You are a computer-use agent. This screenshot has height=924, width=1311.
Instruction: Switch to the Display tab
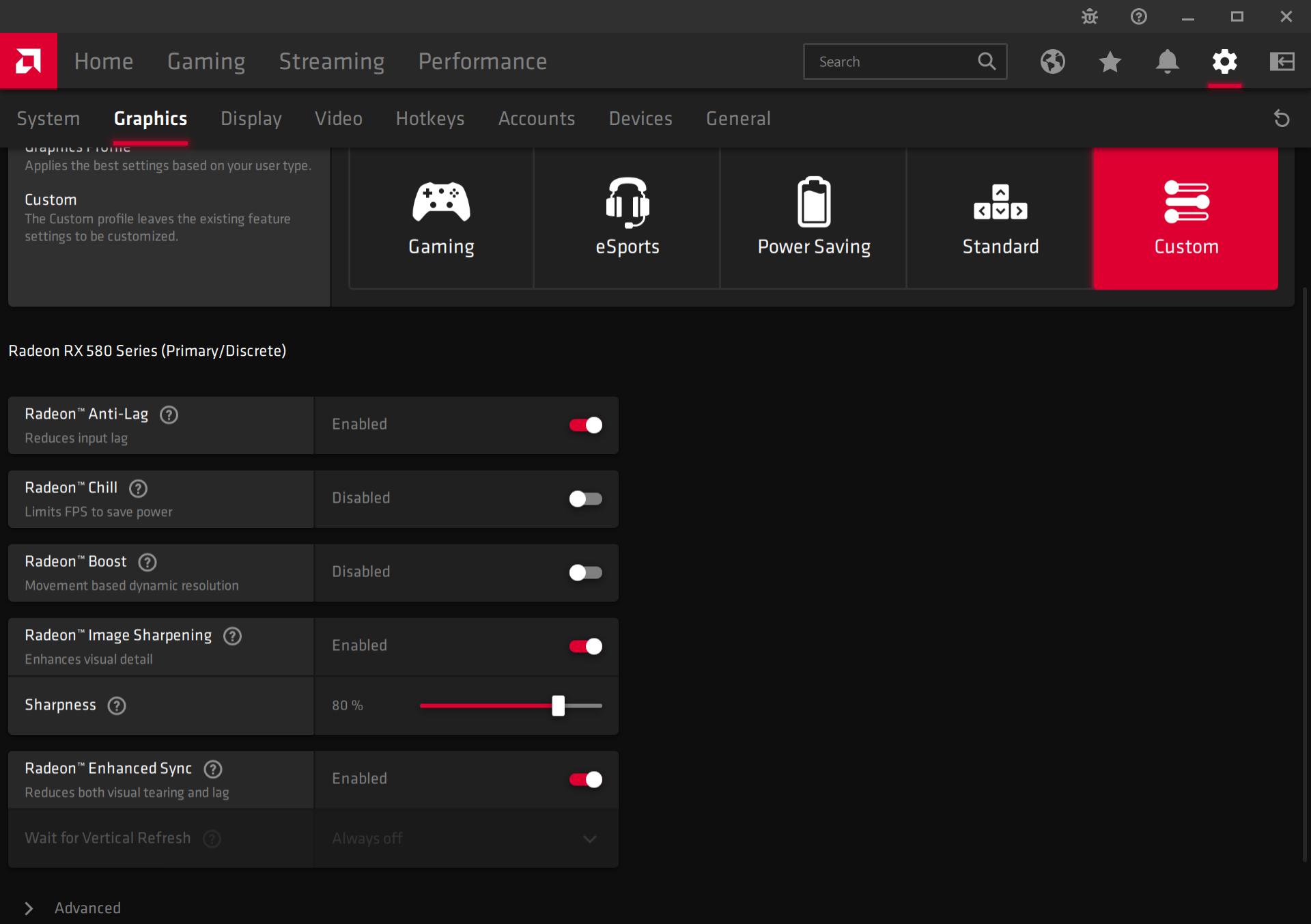click(x=251, y=118)
